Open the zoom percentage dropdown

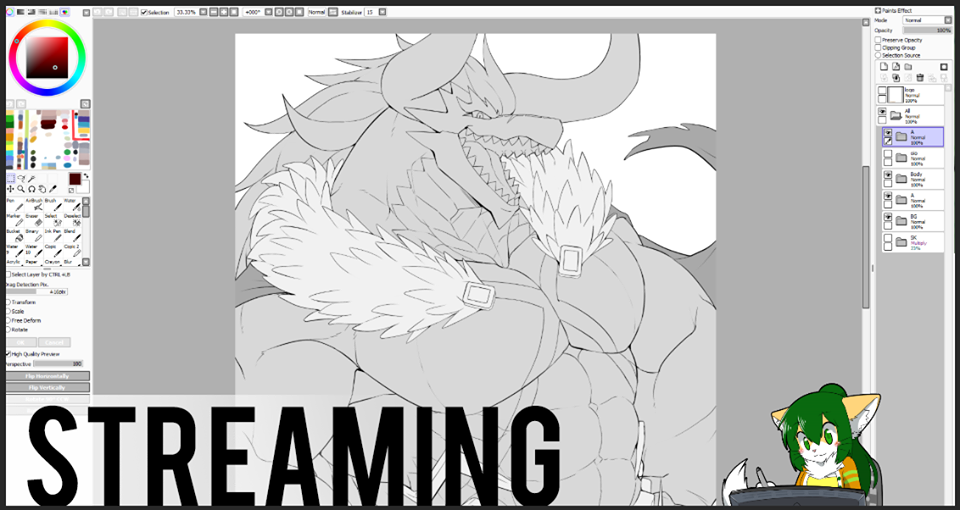coord(203,12)
